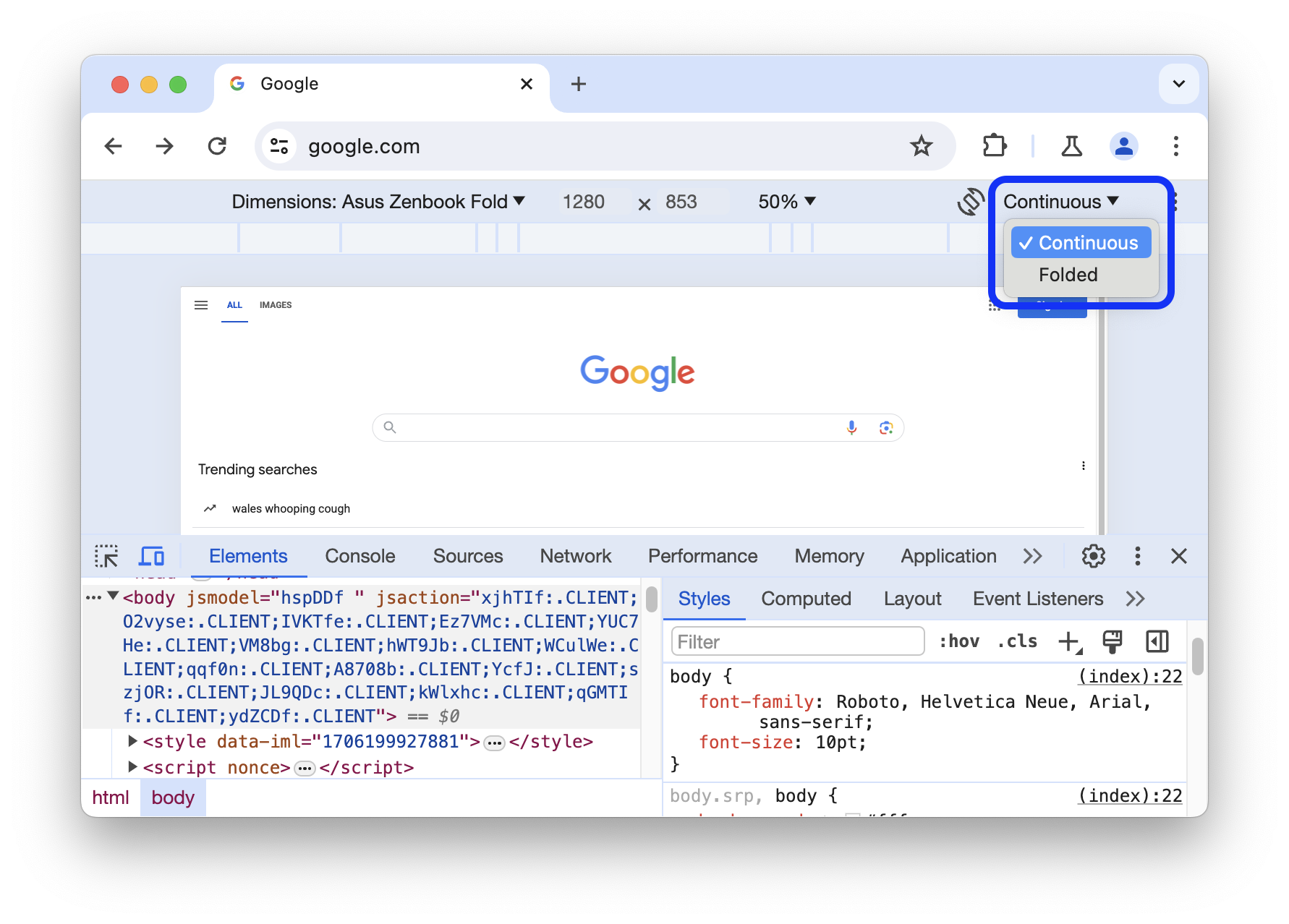
Task: Select the inspect element cursor tool
Action: coord(106,556)
